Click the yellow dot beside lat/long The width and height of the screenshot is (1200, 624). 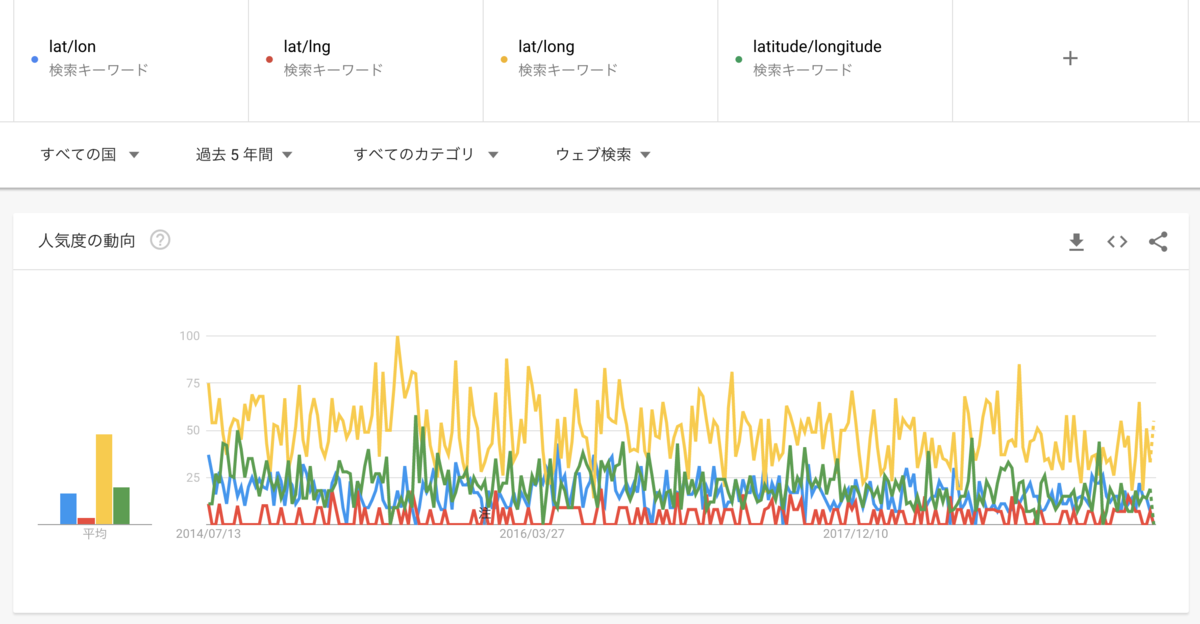point(504,59)
